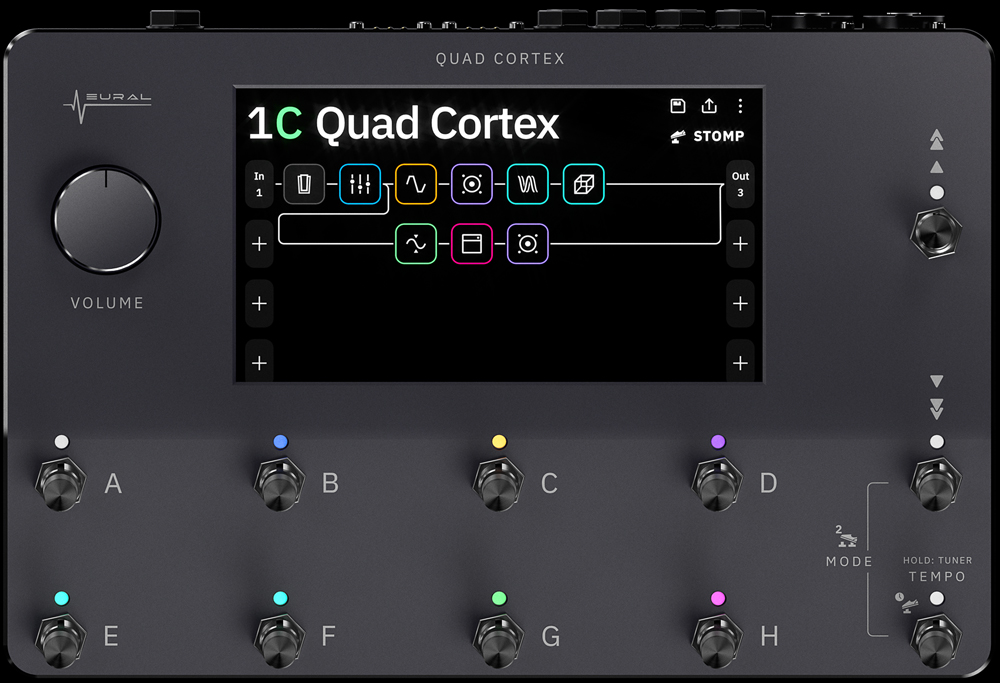Screen dimensions: 1000x683
Task: Toggle footswitch A
Action: [x=61, y=483]
